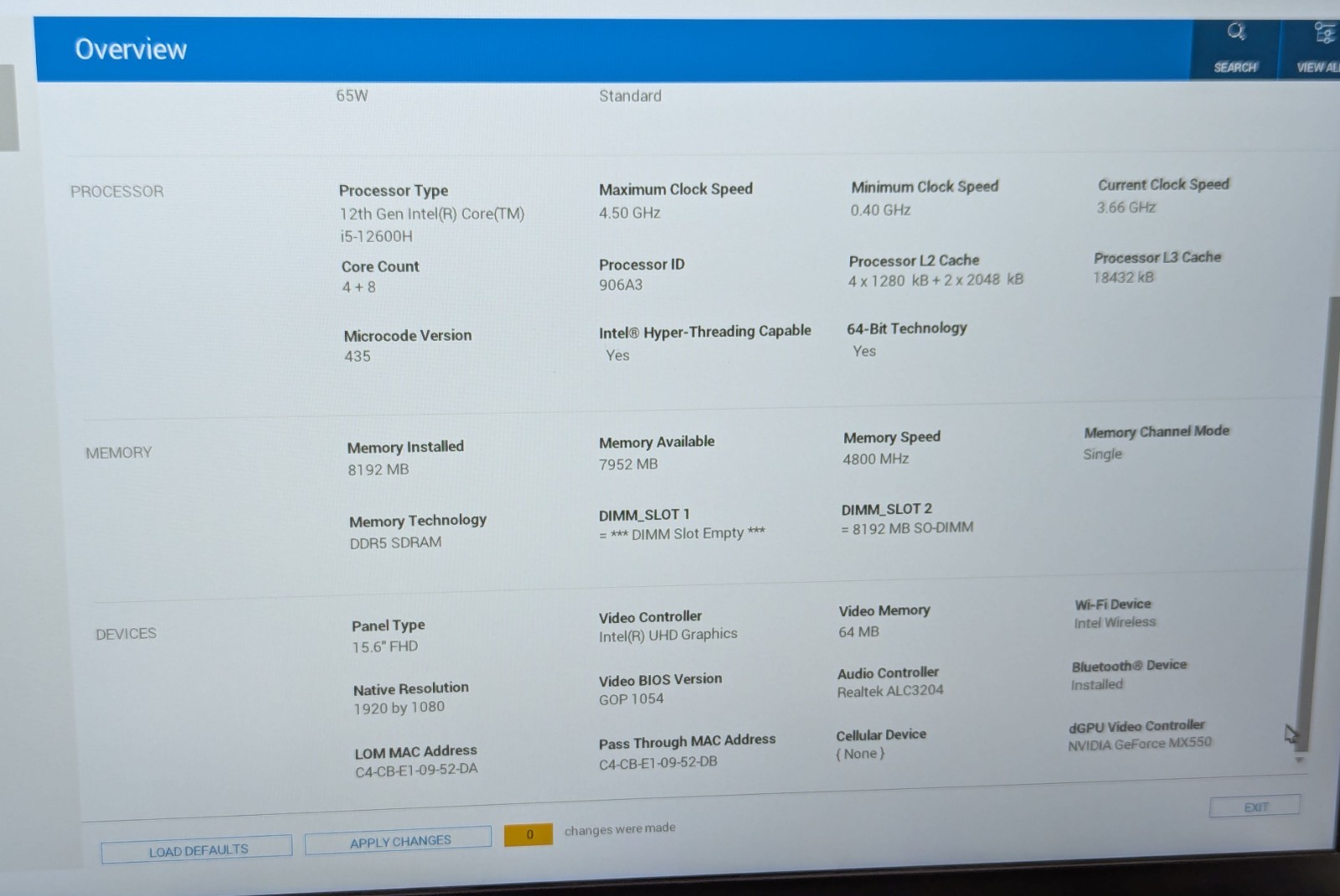Image resolution: width=1340 pixels, height=896 pixels.
Task: Click the Exit button
Action: (1255, 806)
